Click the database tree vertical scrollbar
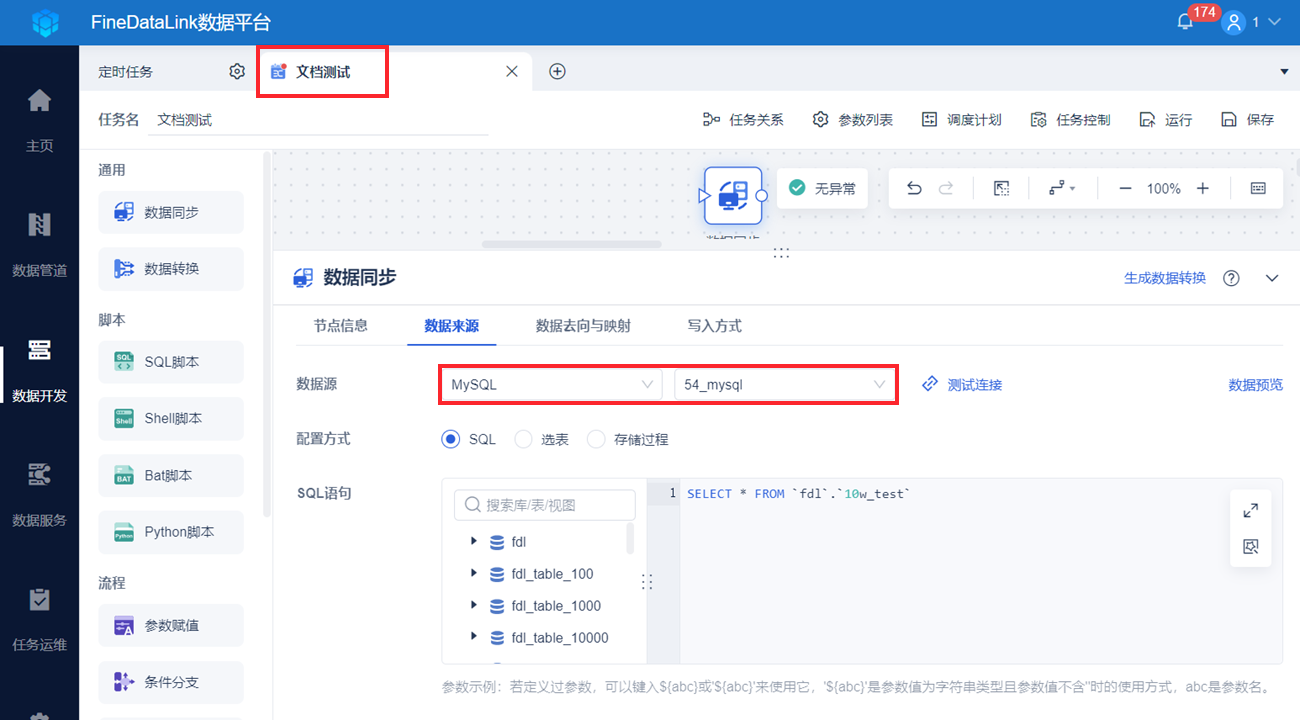 pyautogui.click(x=630, y=538)
